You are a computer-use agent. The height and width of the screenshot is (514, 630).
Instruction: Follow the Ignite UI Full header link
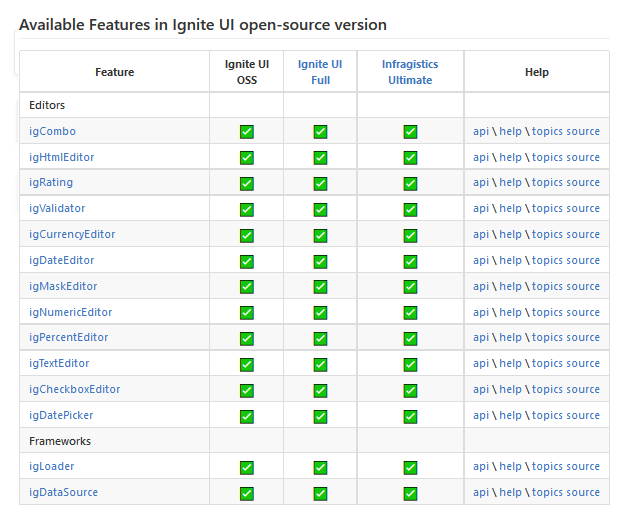point(320,72)
